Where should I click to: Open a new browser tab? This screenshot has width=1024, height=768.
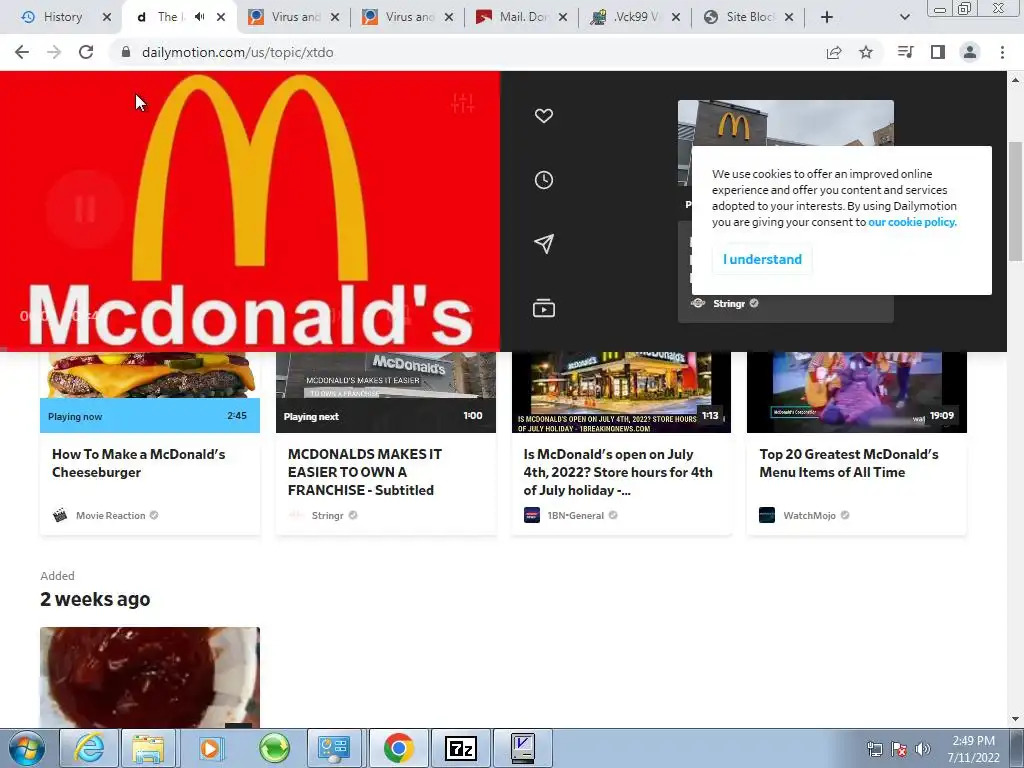coord(827,17)
